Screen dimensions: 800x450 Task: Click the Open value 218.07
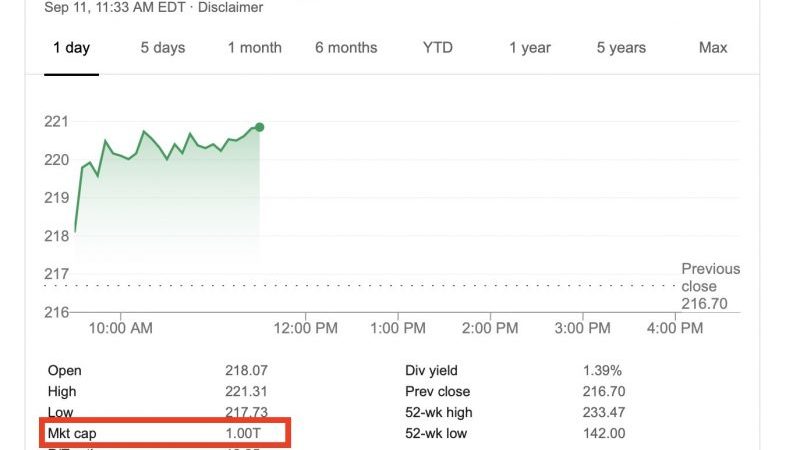coord(246,371)
